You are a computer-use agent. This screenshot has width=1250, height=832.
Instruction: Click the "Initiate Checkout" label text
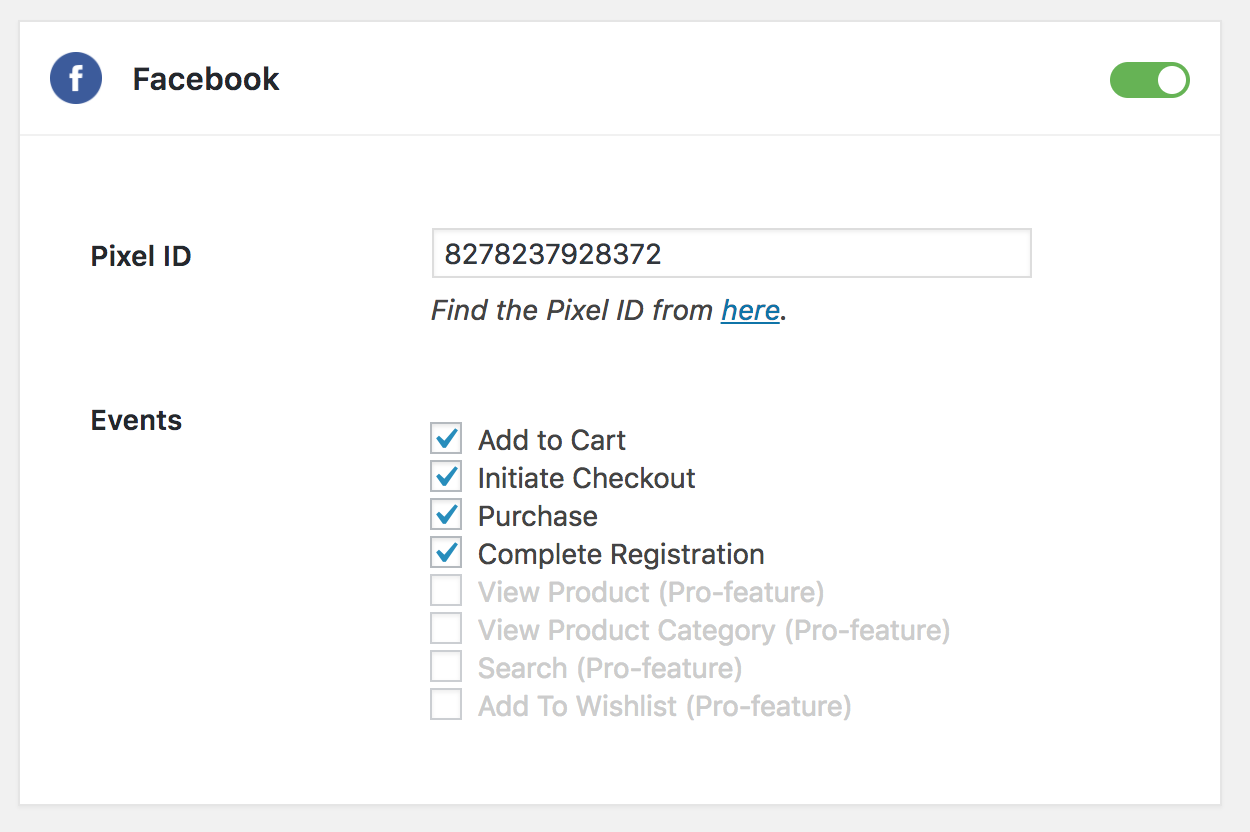point(586,478)
